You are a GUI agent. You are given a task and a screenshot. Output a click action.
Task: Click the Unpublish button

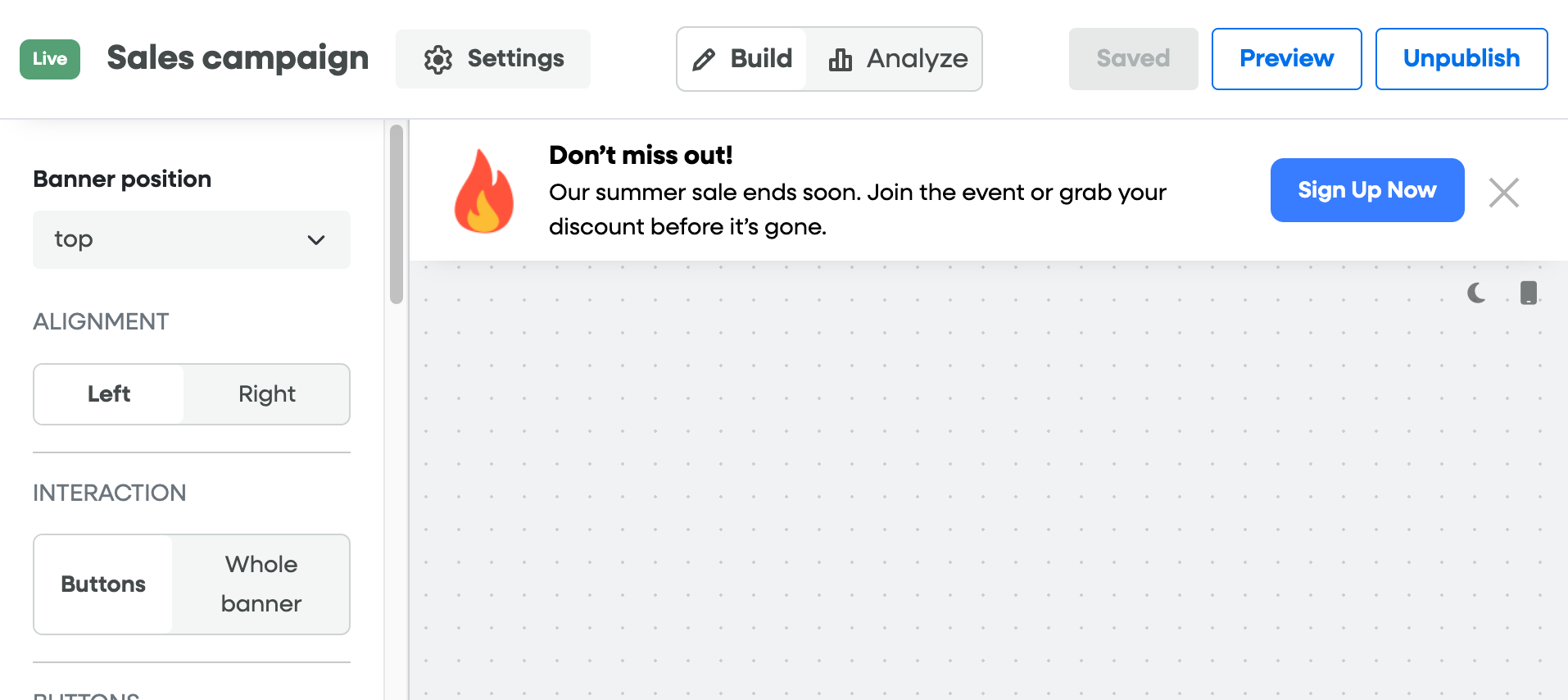click(x=1461, y=59)
